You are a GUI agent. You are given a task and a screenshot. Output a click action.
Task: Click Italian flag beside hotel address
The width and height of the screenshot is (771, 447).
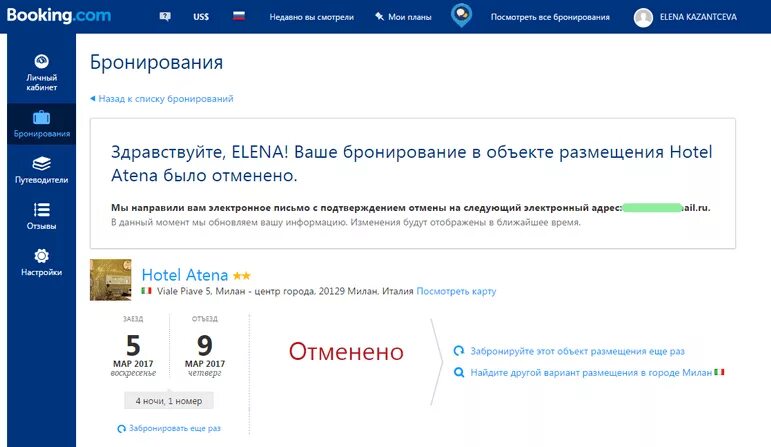(146, 291)
